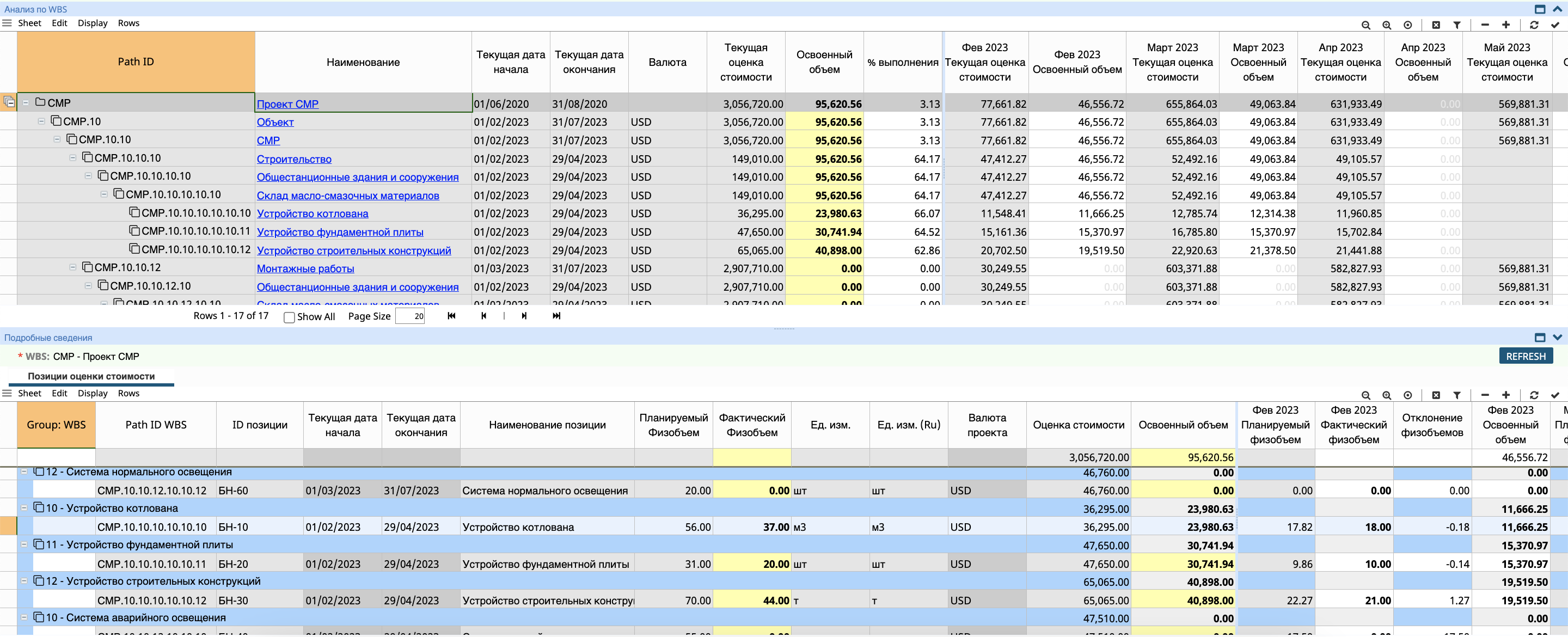
Task: Open the Объект link
Action: pos(275,122)
